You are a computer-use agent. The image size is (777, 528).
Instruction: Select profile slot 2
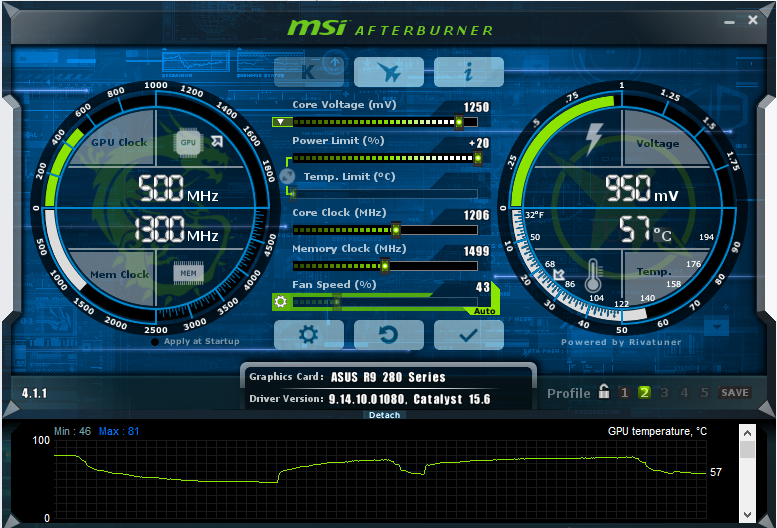point(644,393)
